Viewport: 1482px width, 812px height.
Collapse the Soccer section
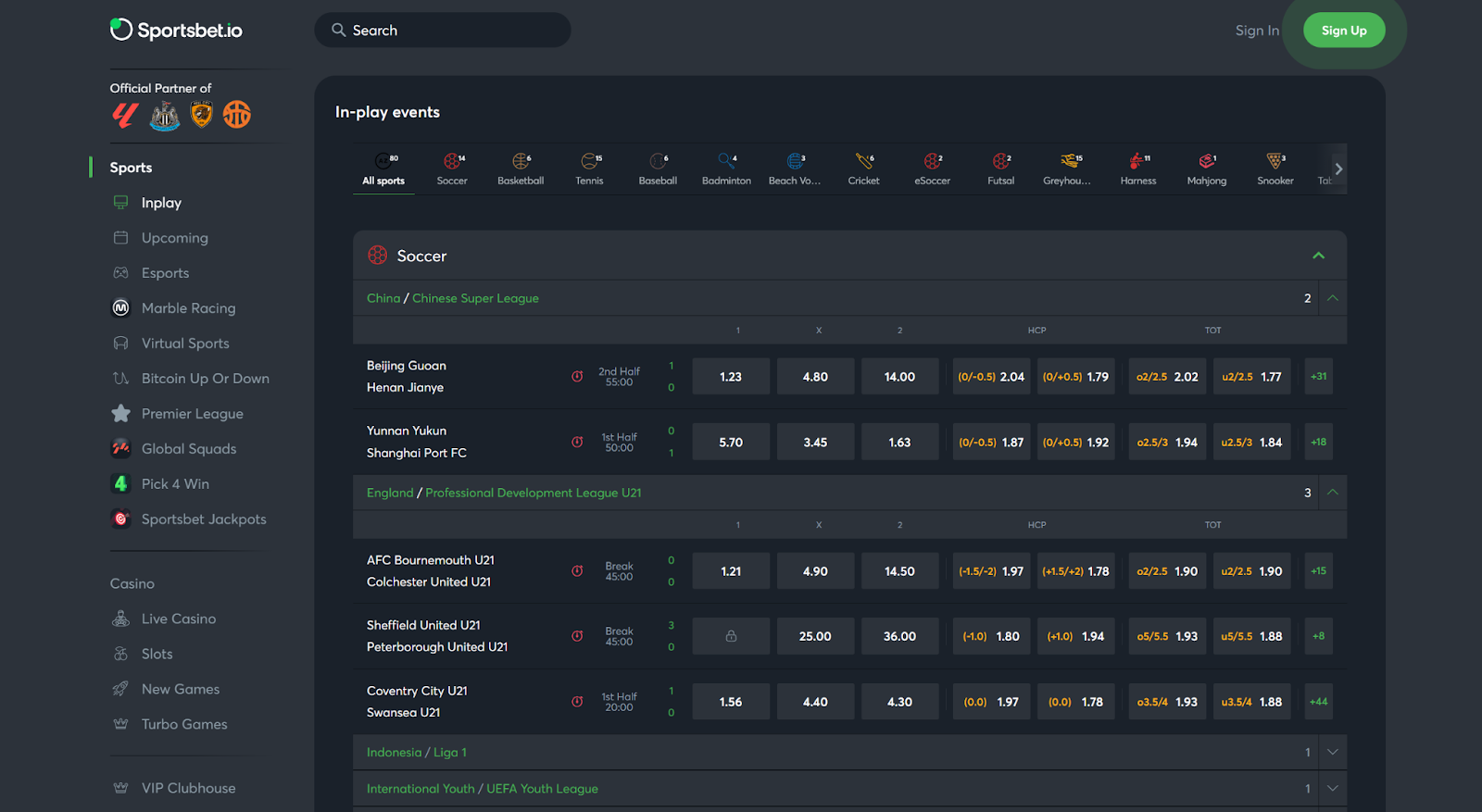click(1318, 256)
